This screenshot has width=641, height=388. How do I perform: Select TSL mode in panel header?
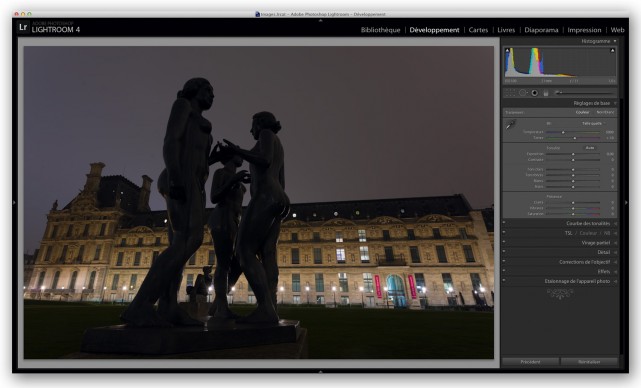pos(569,233)
